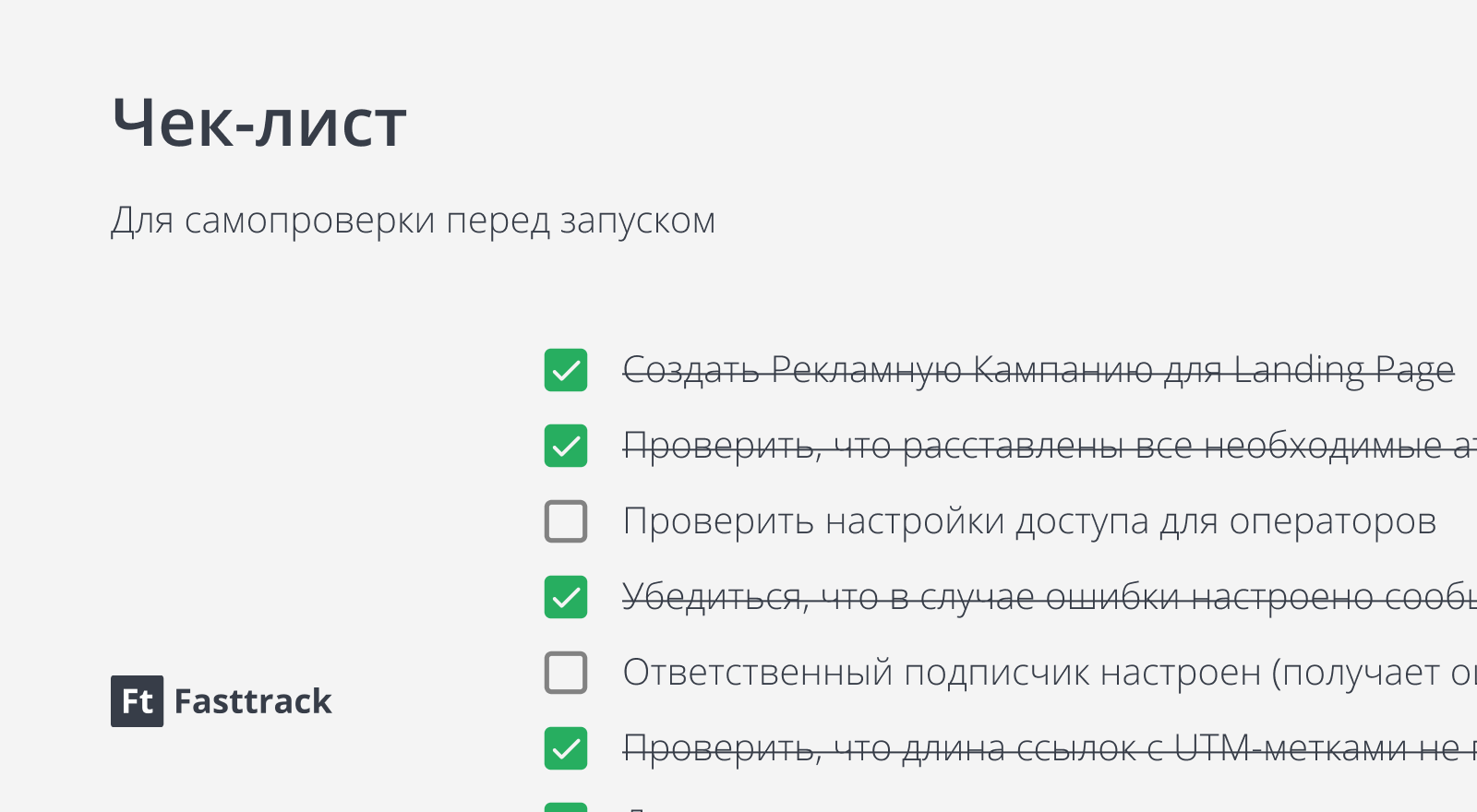Uncheck the 'Проверить, что расставлены все необходимые' checkbox
Screen dimensions: 1477x812
[x=566, y=446]
